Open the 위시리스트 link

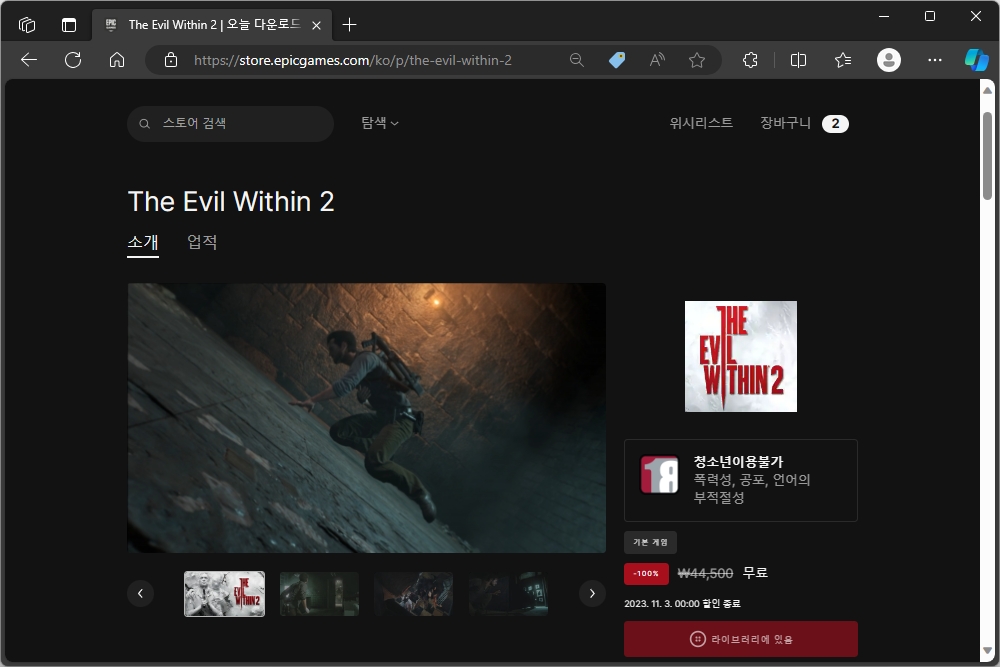pos(701,123)
